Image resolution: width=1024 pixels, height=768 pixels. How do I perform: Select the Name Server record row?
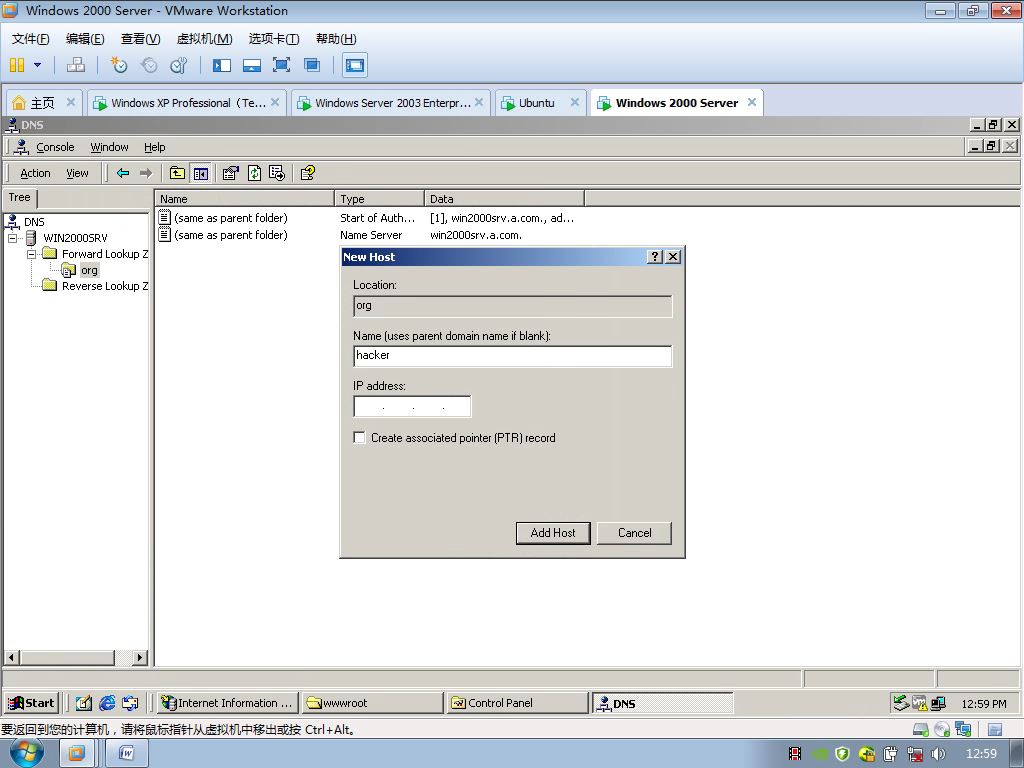[x=340, y=235]
